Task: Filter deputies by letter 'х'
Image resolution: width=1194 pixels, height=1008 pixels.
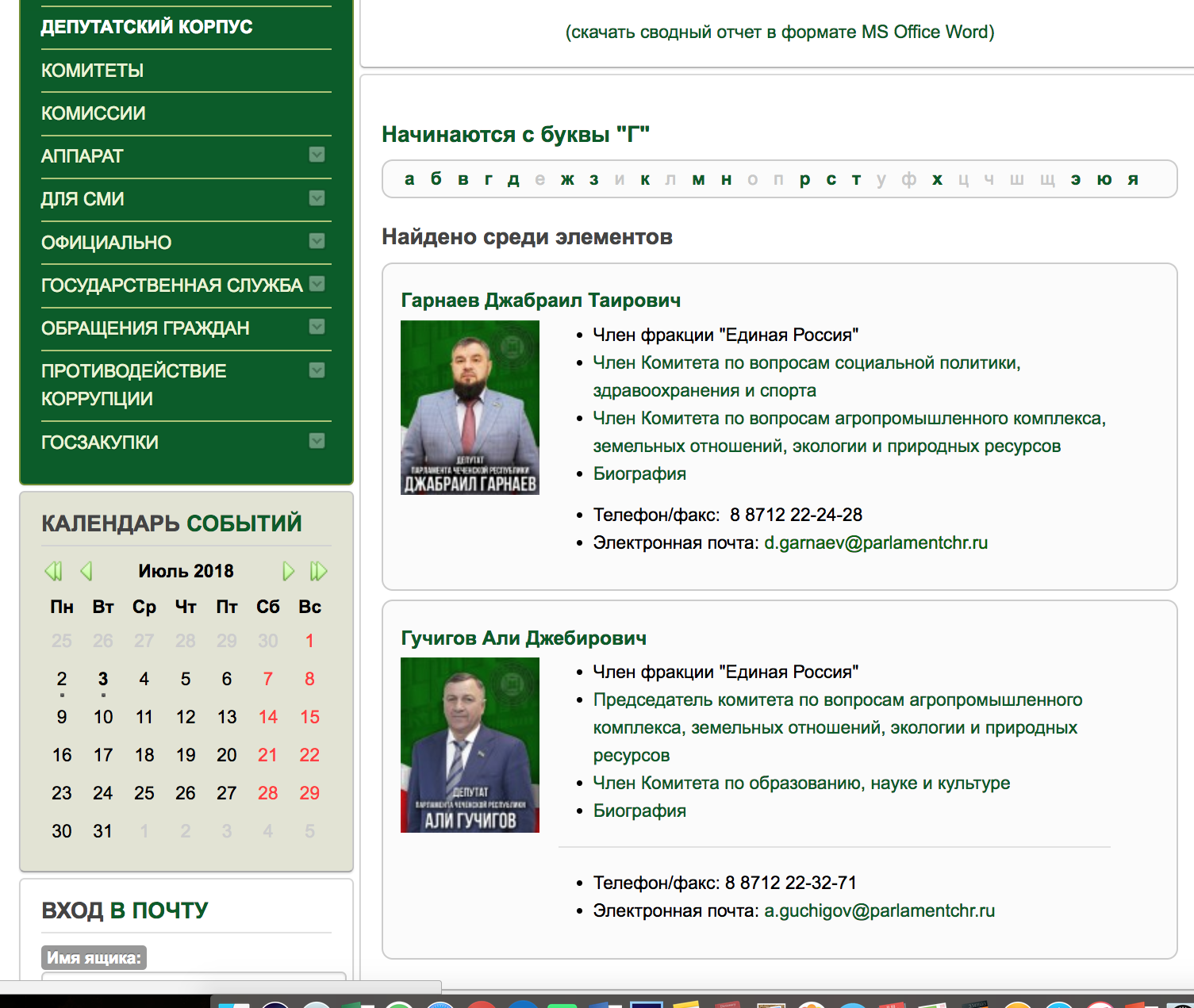Action: pyautogui.click(x=937, y=179)
